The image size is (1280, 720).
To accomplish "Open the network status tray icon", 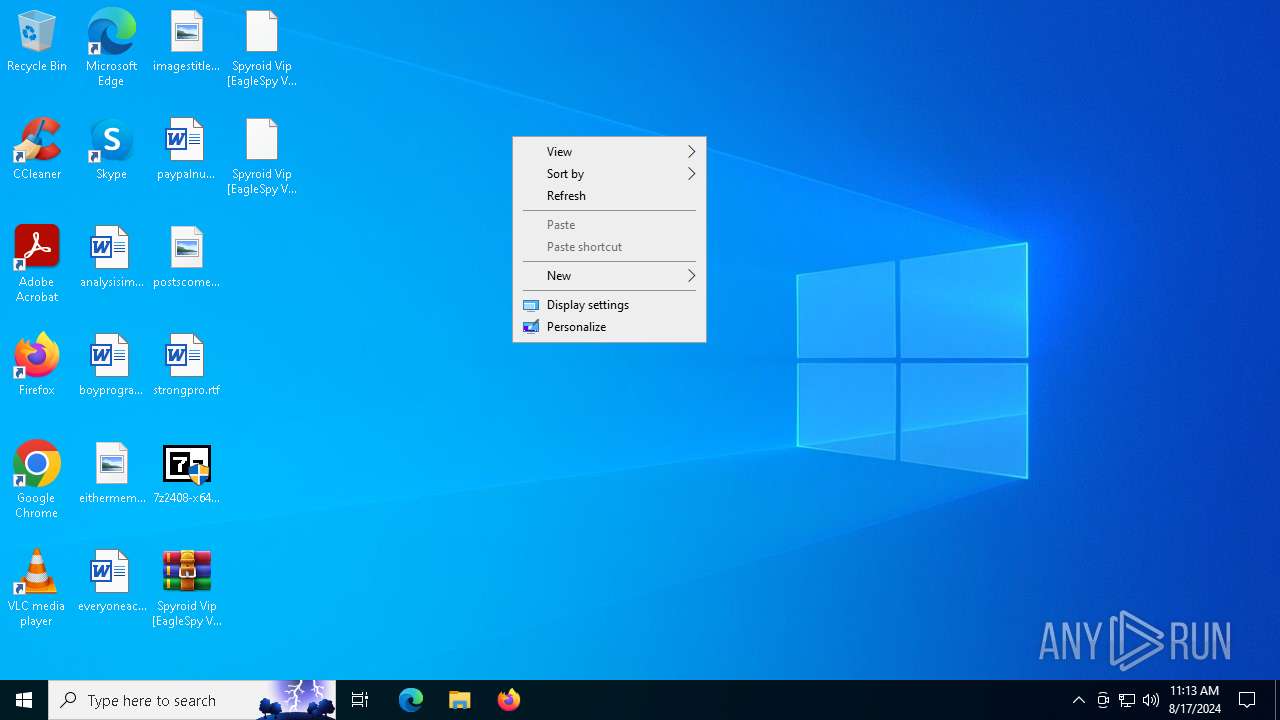I will click(x=1127, y=700).
